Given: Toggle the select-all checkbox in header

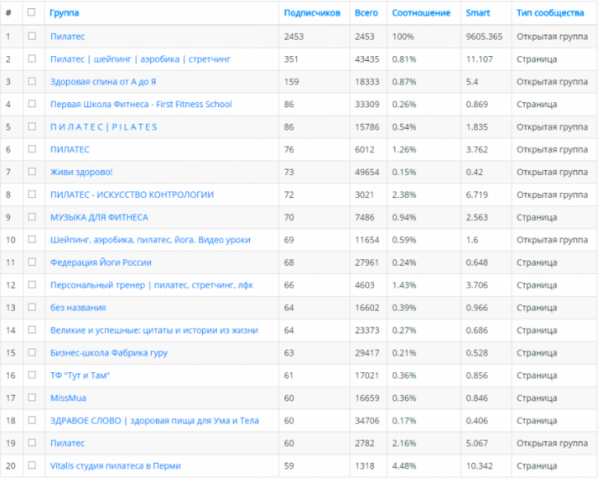Looking at the screenshot, I should (32, 12).
